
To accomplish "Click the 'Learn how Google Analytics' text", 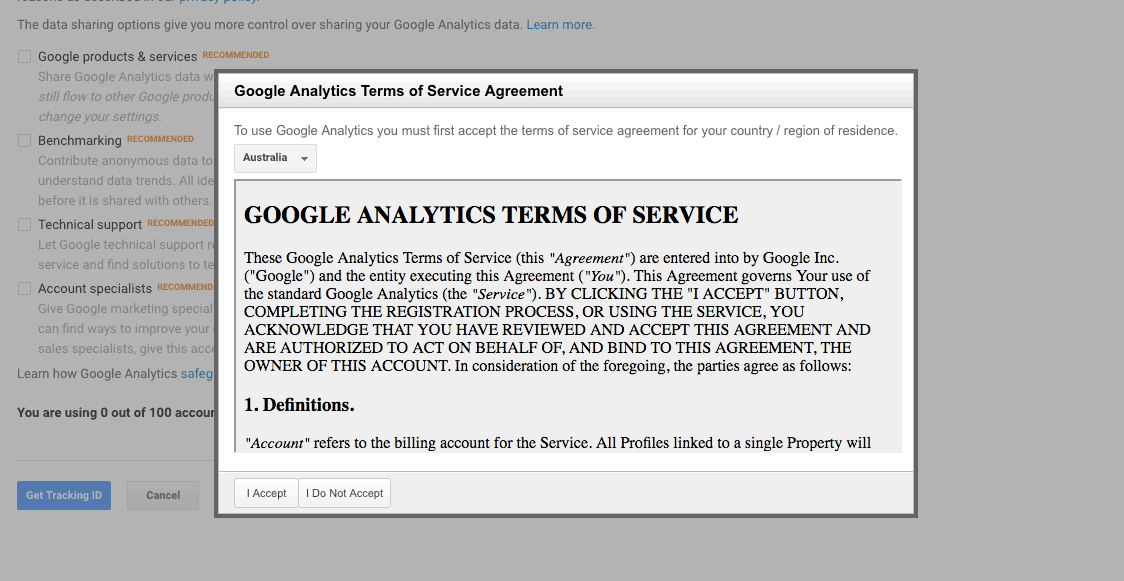I will tap(97, 373).
